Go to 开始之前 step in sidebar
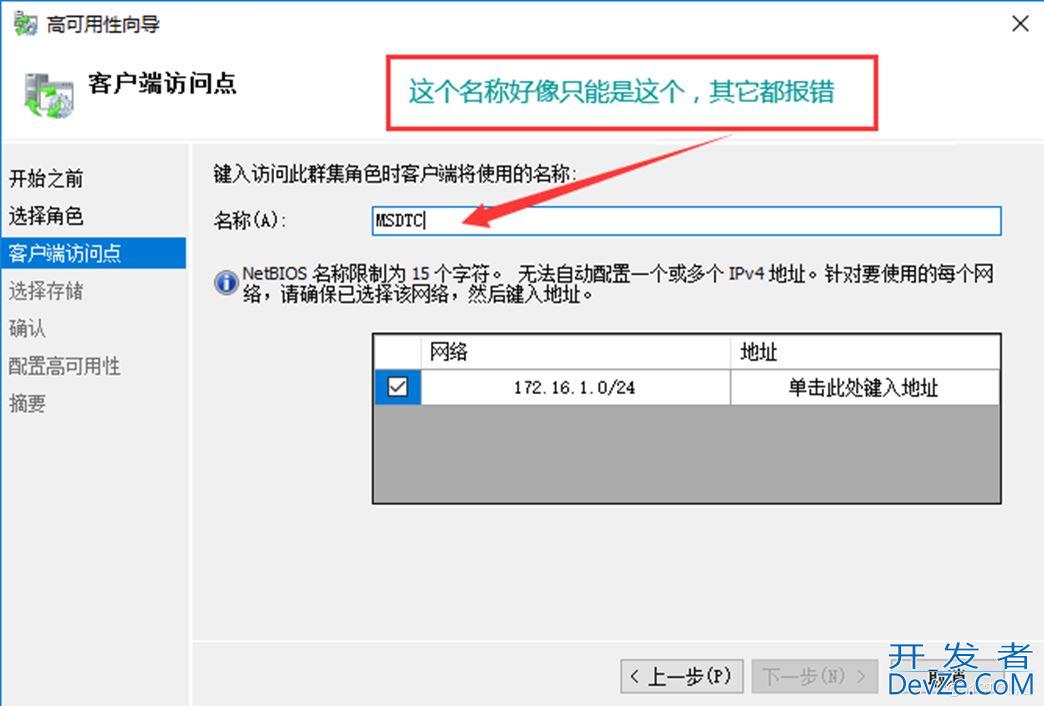 46,178
